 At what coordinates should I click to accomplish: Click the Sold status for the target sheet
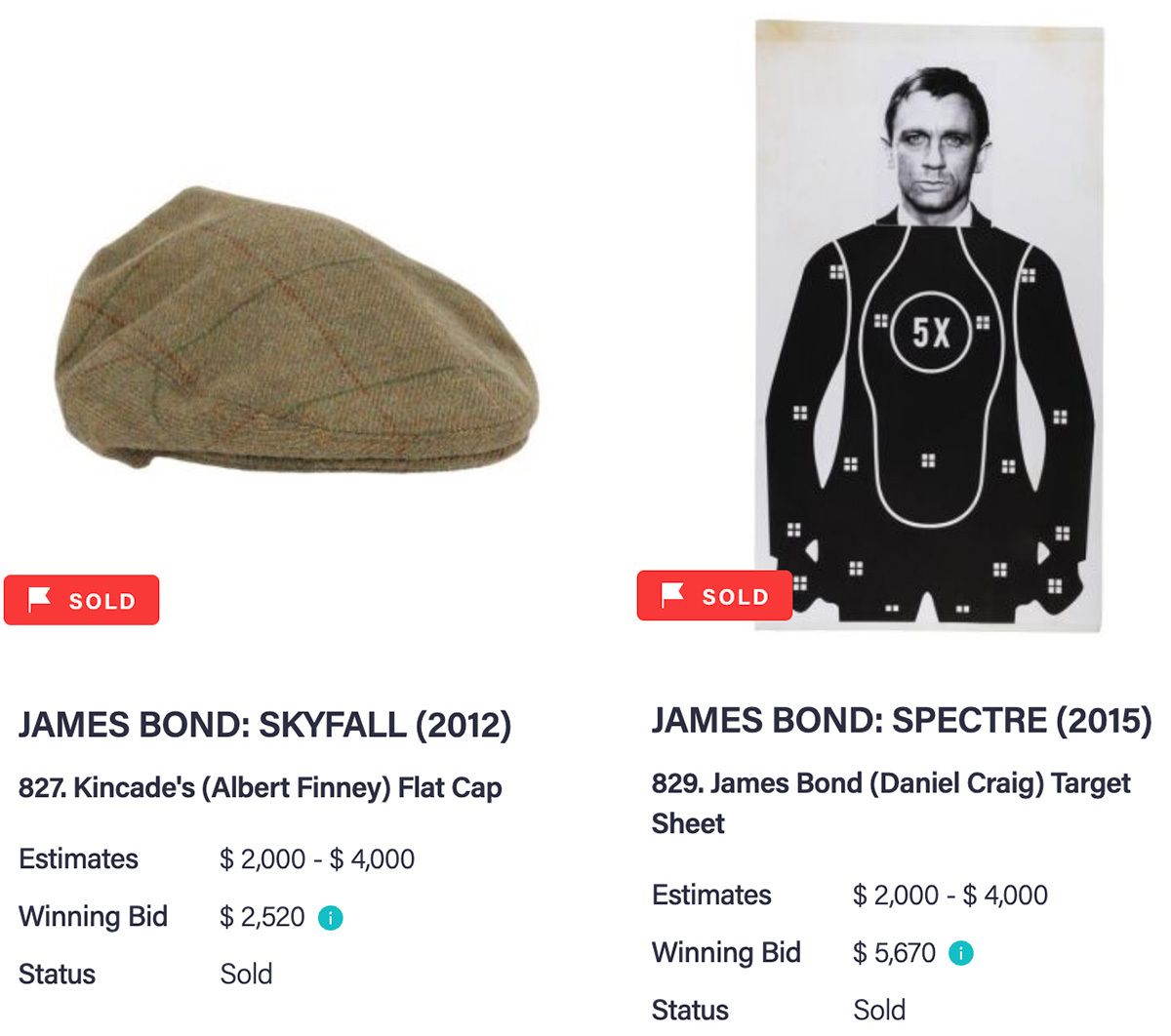(879, 1011)
